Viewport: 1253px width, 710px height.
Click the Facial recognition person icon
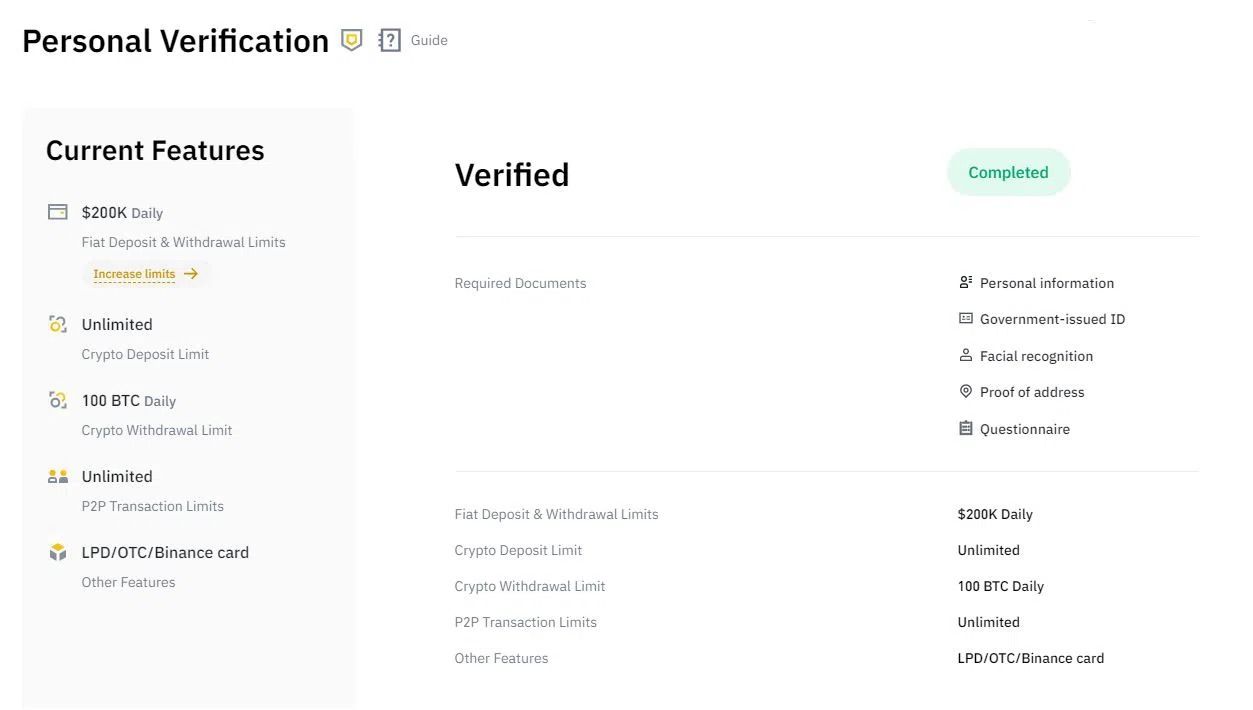[x=965, y=355]
